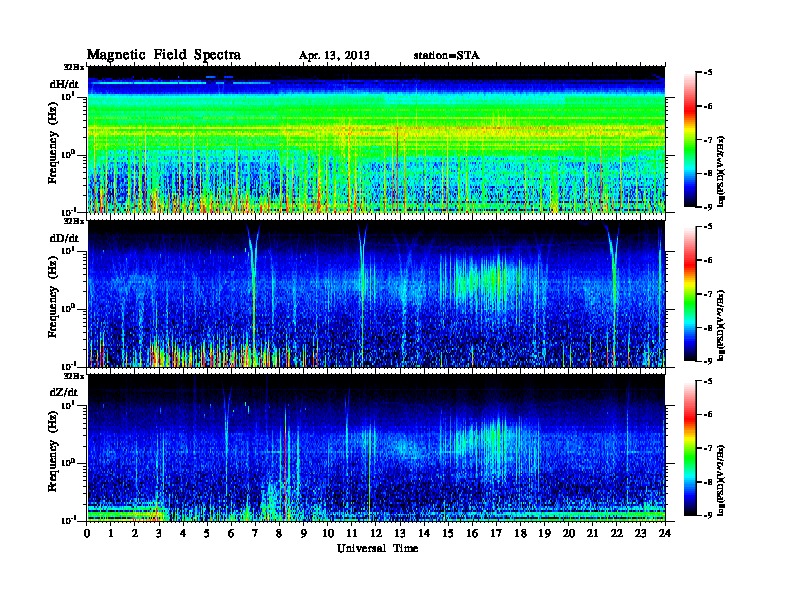Image resolution: width=792 pixels, height=612 pixels.
Task: Click hour 18 on the Universal Time axis
Action: (x=520, y=533)
